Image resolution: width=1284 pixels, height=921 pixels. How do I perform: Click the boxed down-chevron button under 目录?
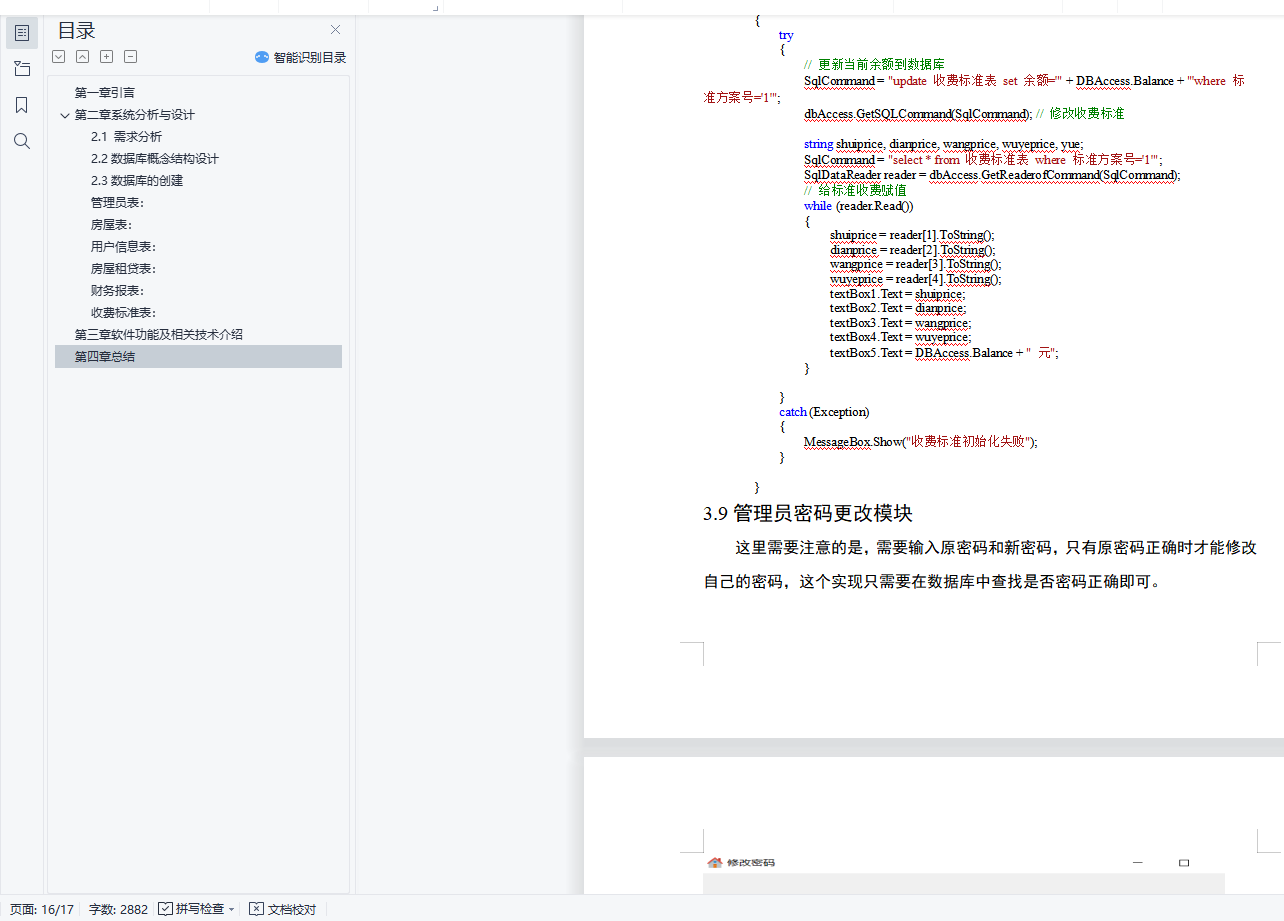click(59, 57)
